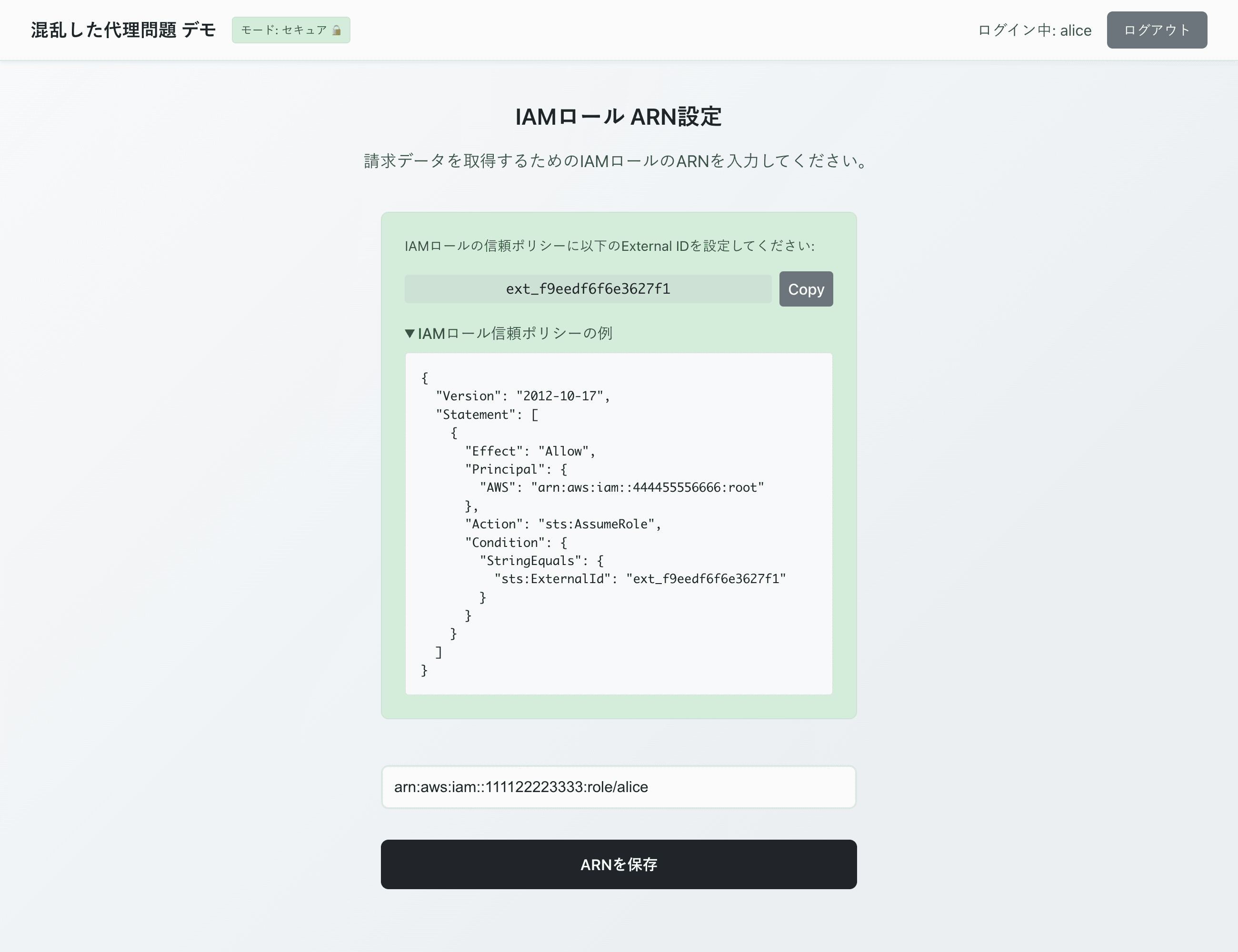This screenshot has height=952, width=1238.
Task: Click the 混乱した代理問題 デモ site title
Action: tap(123, 30)
